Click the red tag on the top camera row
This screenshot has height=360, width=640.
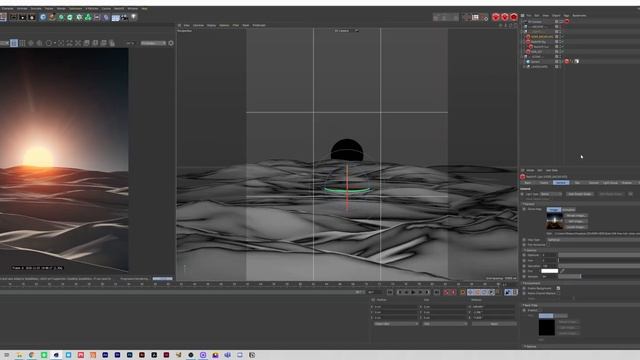point(567,21)
